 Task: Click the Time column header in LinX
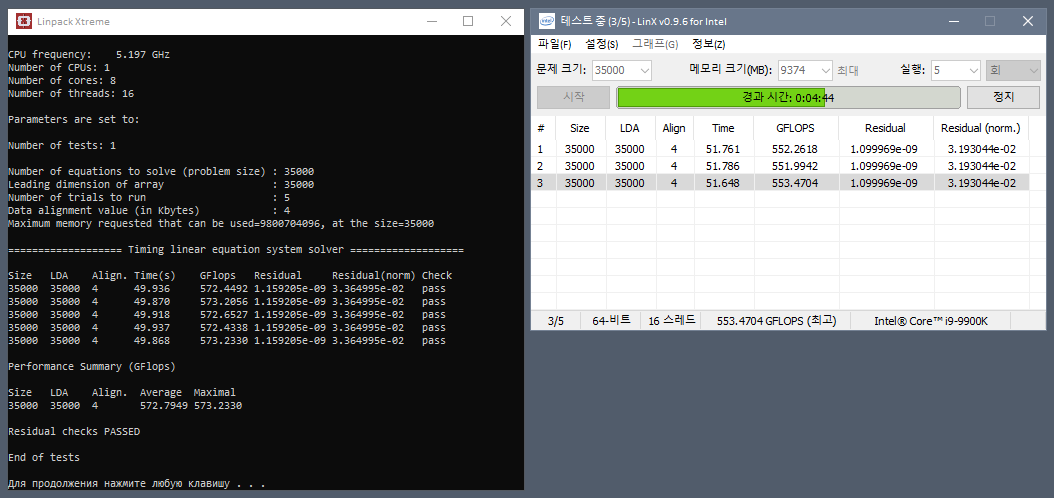723,128
